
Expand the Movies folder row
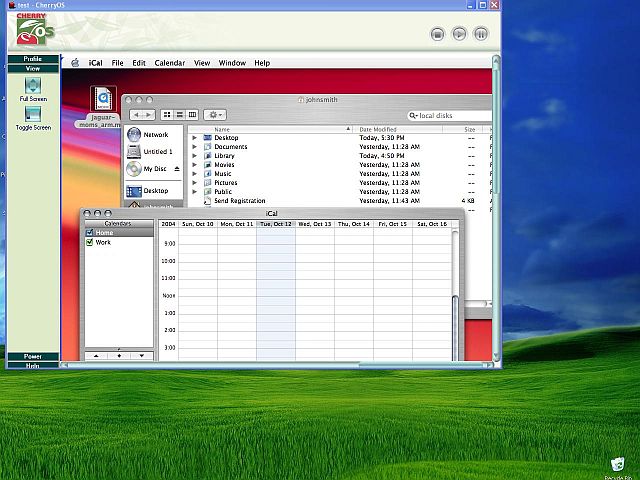tap(195, 165)
